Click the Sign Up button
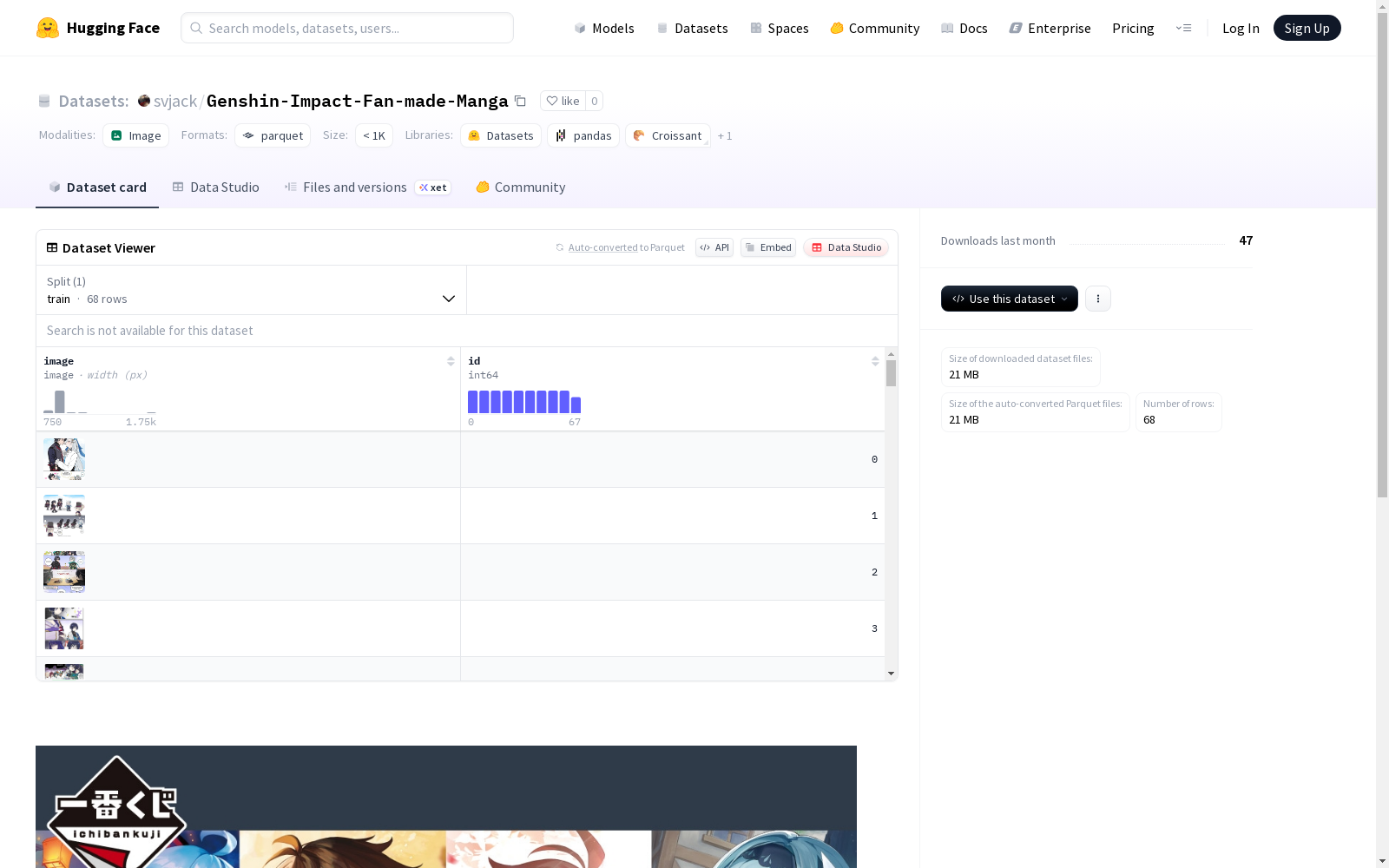This screenshot has height=868, width=1389. click(x=1307, y=28)
